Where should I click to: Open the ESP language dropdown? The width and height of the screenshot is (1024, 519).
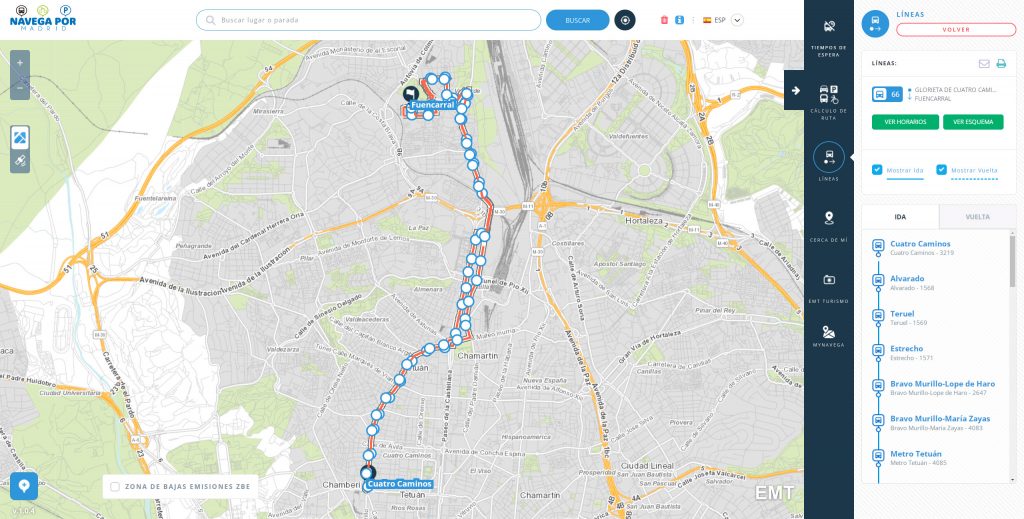tap(737, 20)
